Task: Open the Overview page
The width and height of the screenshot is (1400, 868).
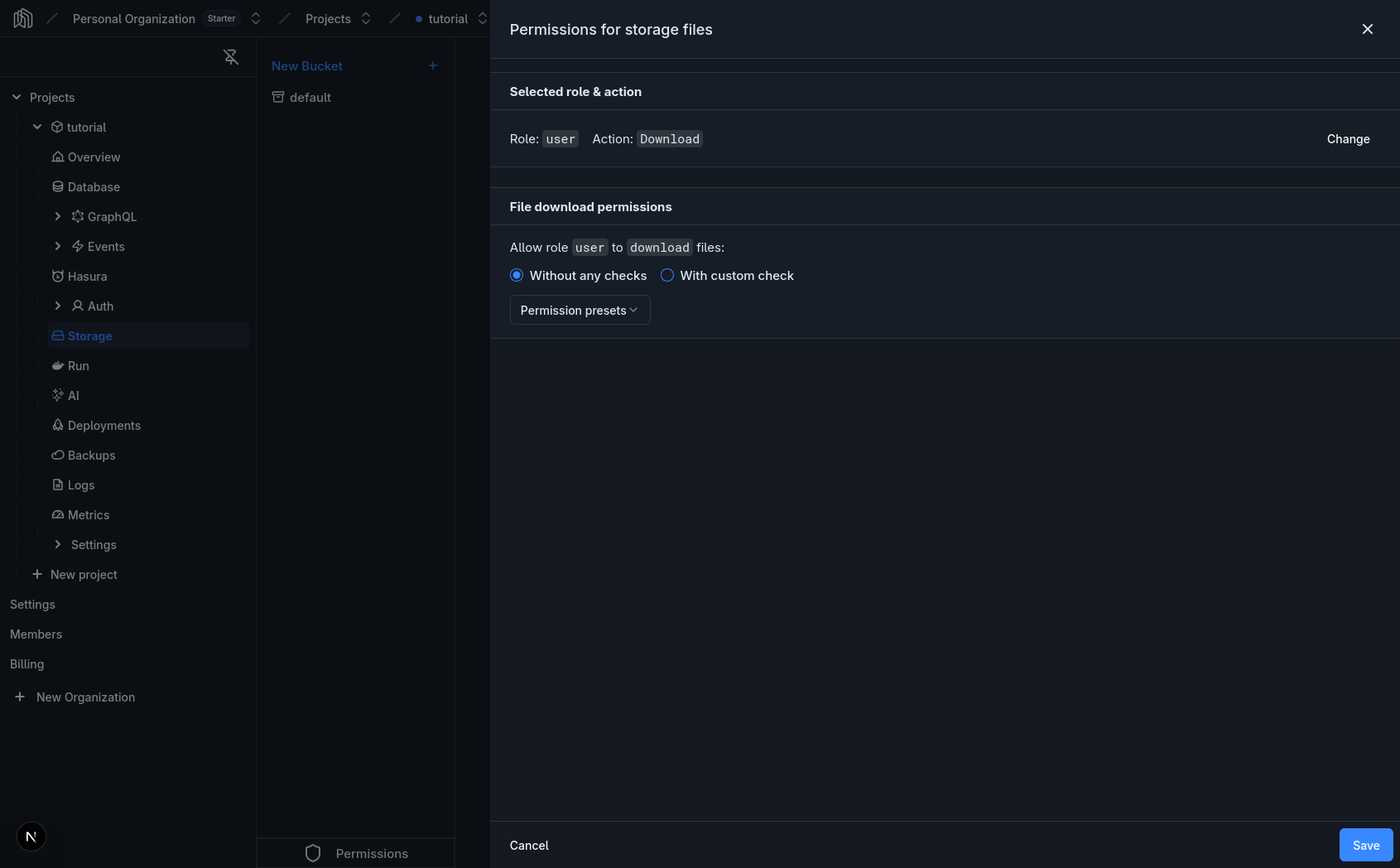Action: (94, 157)
